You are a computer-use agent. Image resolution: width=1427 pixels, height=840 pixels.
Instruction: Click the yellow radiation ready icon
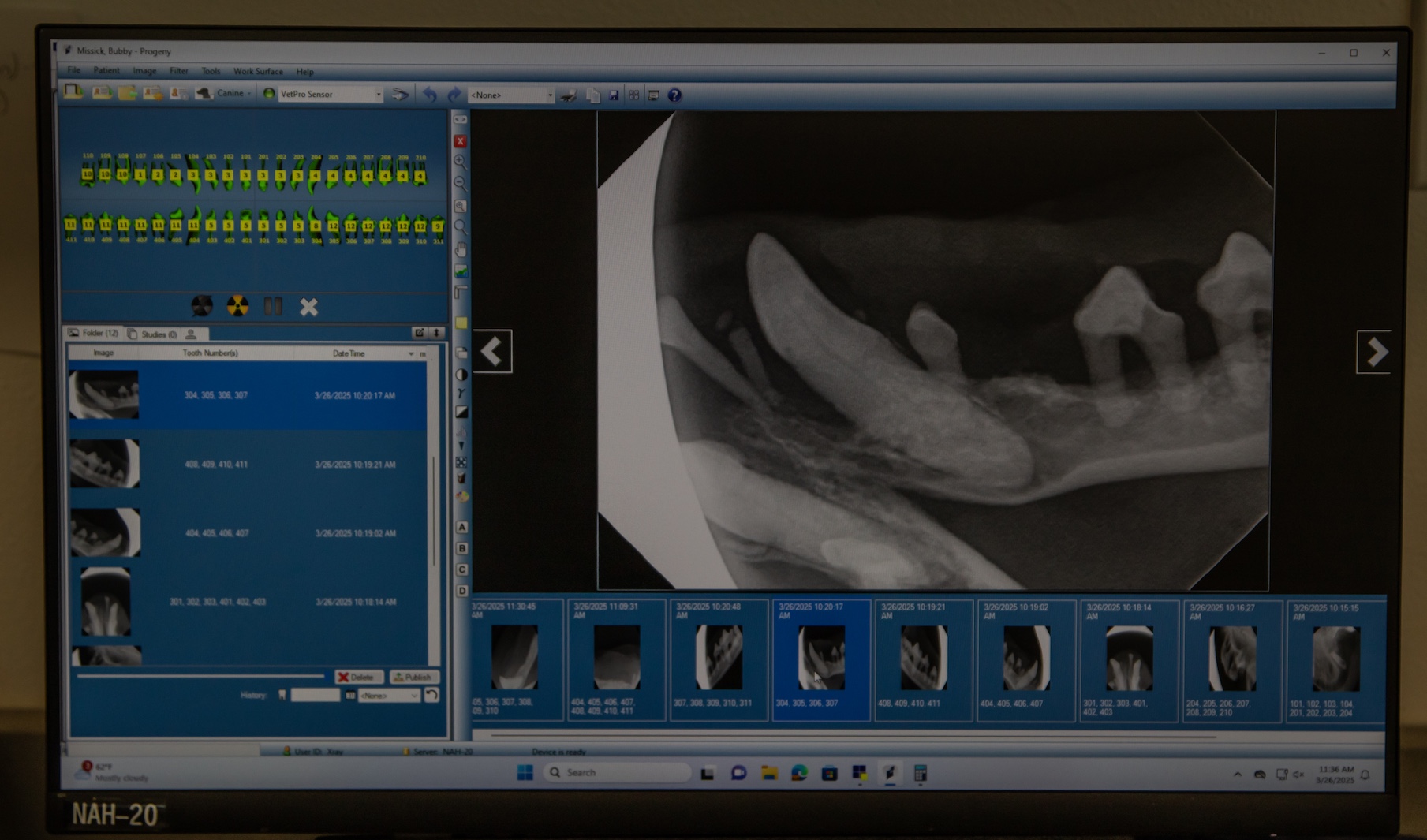[x=237, y=306]
